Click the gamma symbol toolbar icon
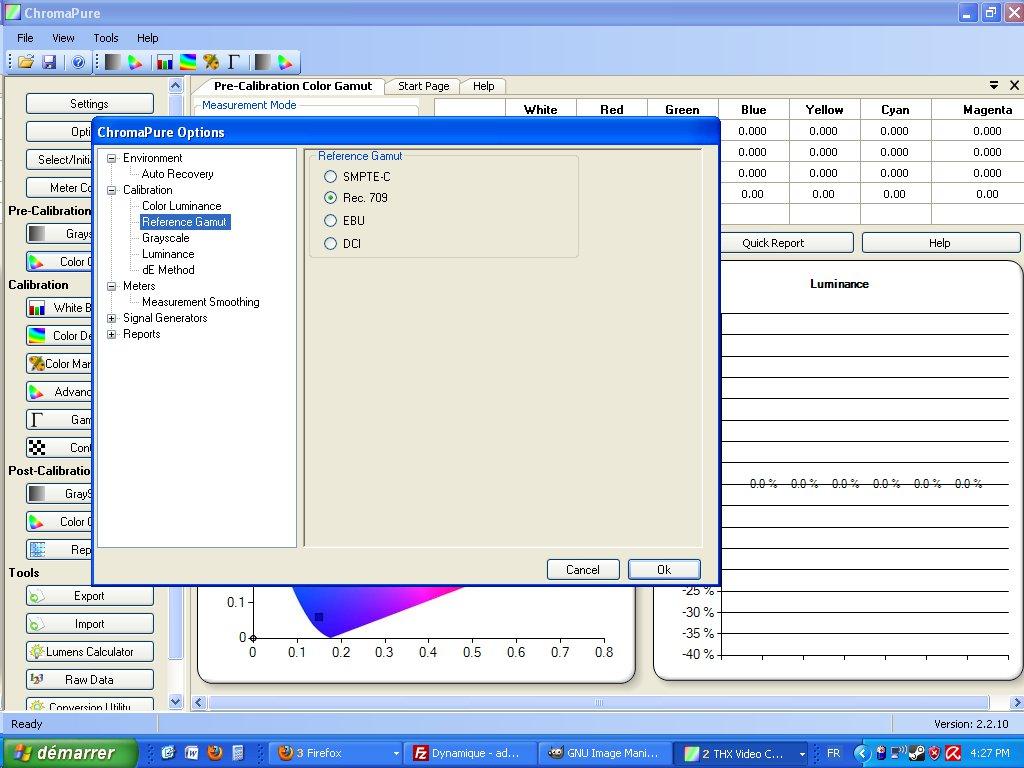Viewport: 1024px width, 768px height. pyautogui.click(x=234, y=62)
